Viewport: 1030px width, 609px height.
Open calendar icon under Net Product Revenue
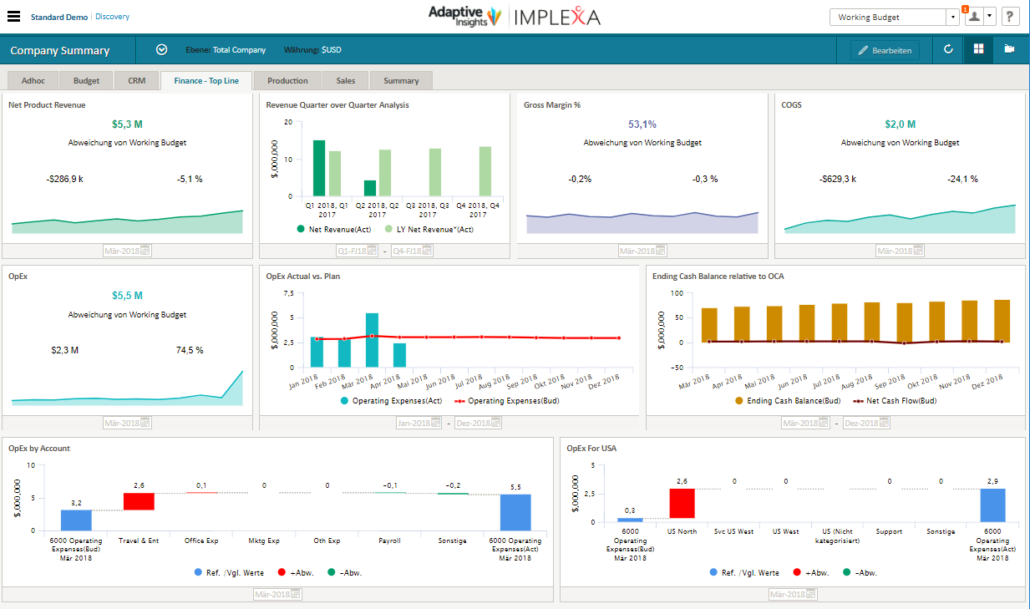tap(145, 251)
